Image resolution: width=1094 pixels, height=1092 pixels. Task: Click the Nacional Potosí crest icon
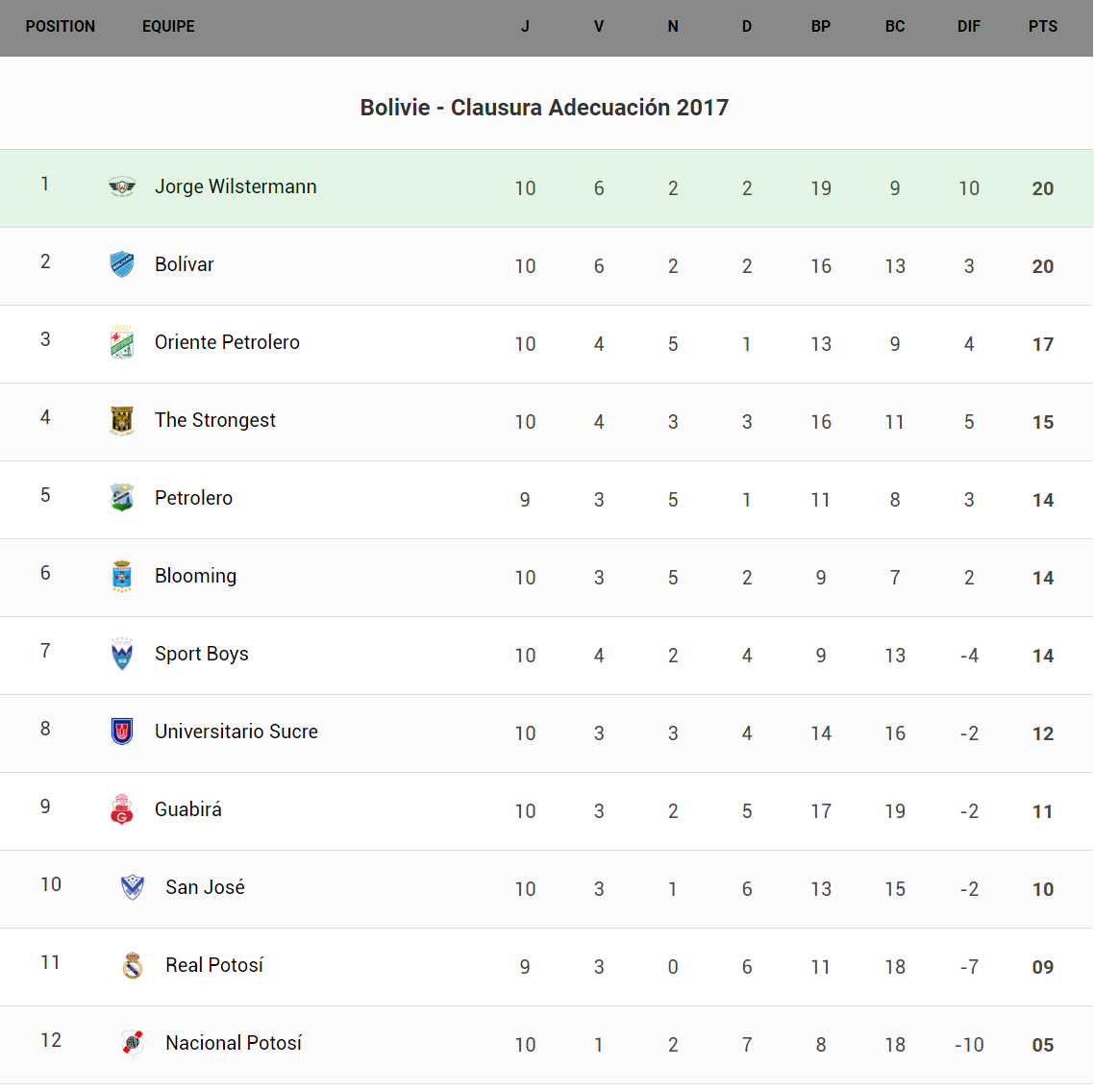[133, 1043]
